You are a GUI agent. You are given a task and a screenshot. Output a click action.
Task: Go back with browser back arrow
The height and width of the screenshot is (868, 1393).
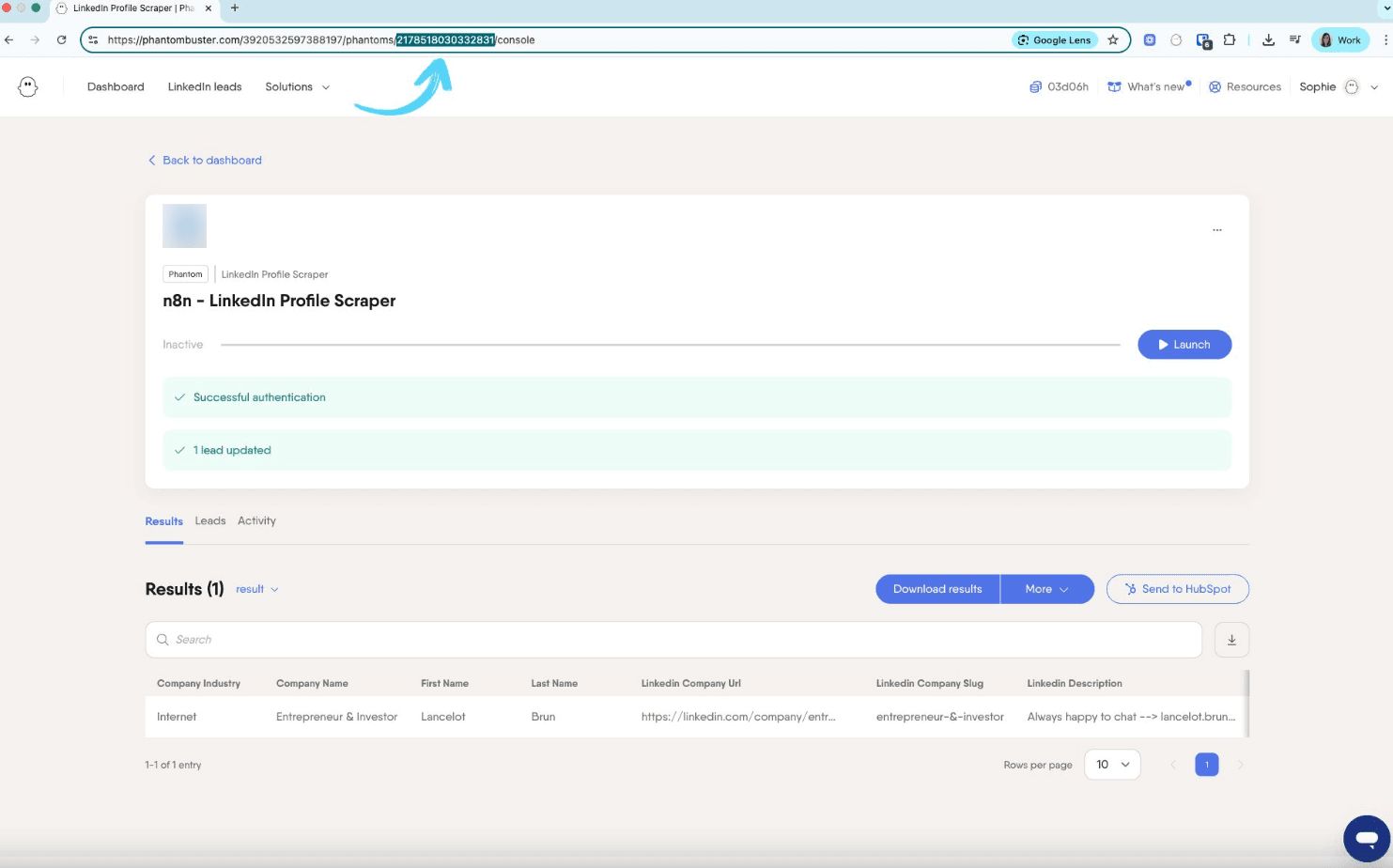(9, 40)
